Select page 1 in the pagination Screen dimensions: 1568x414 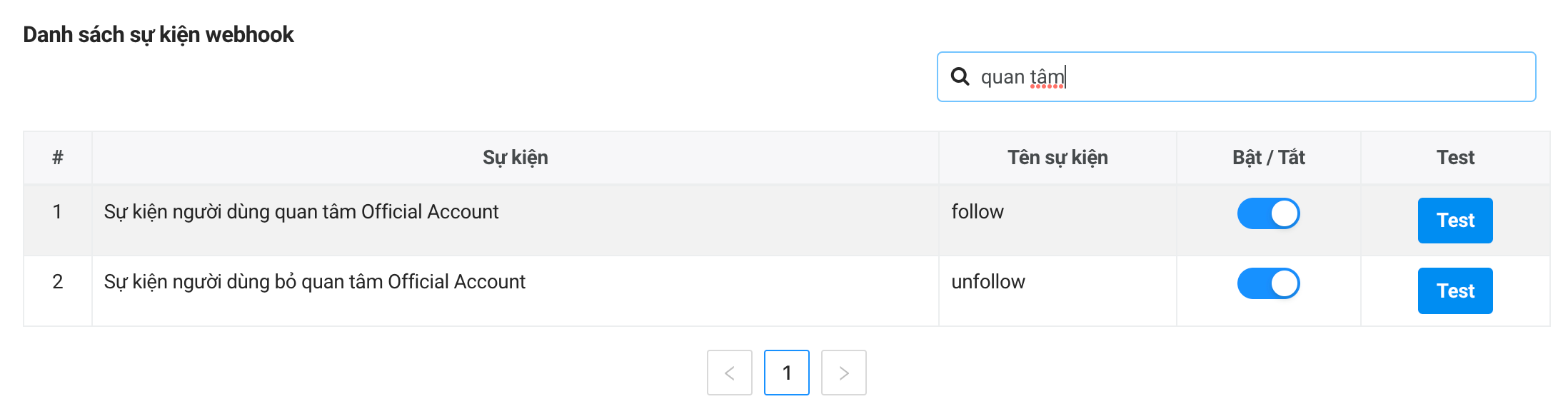click(x=786, y=373)
